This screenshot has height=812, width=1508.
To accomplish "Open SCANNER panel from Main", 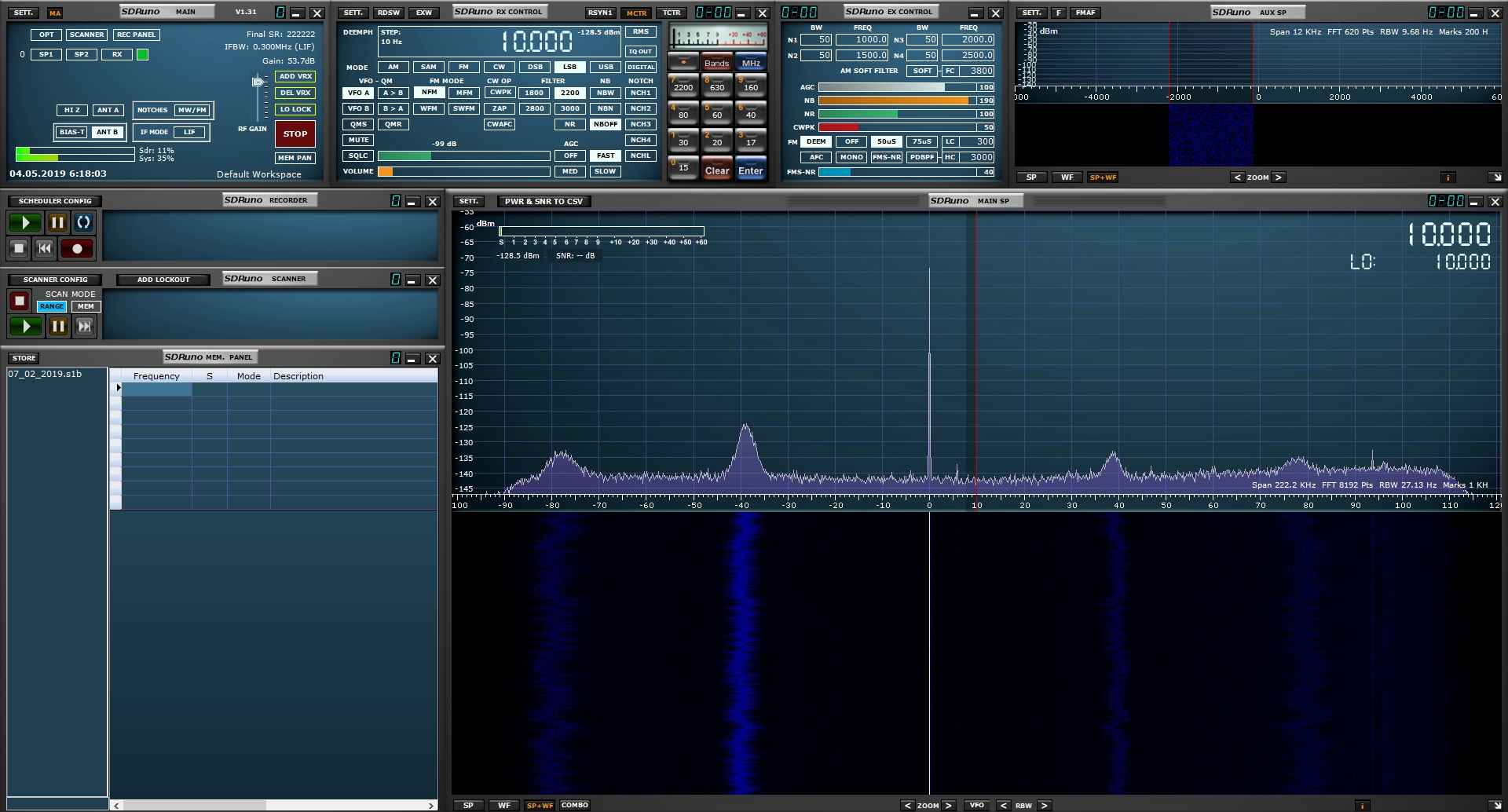I will pos(86,35).
